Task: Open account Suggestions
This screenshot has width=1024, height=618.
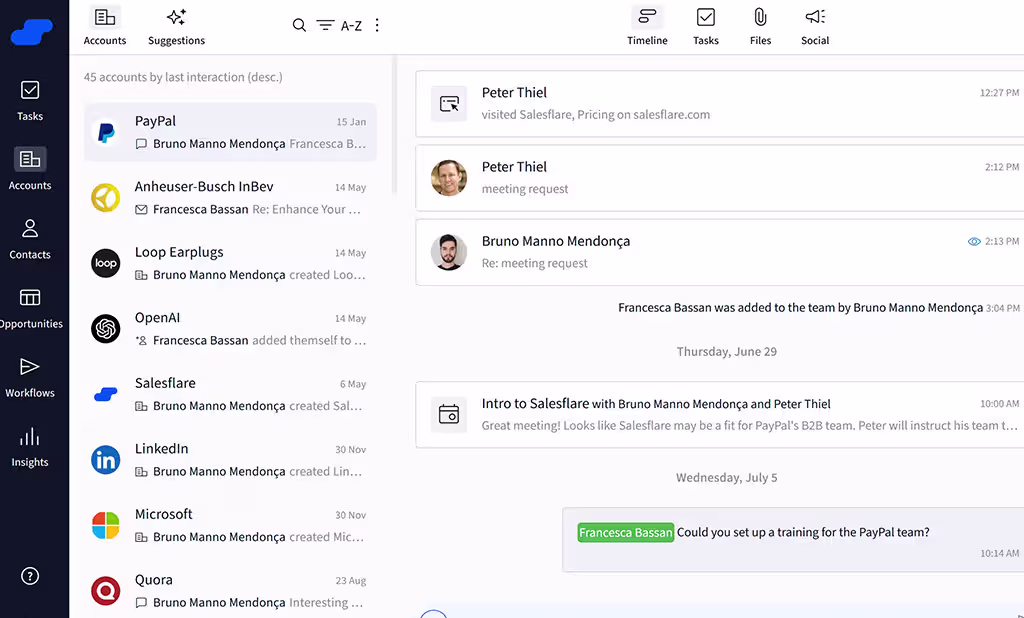Action: [x=176, y=25]
